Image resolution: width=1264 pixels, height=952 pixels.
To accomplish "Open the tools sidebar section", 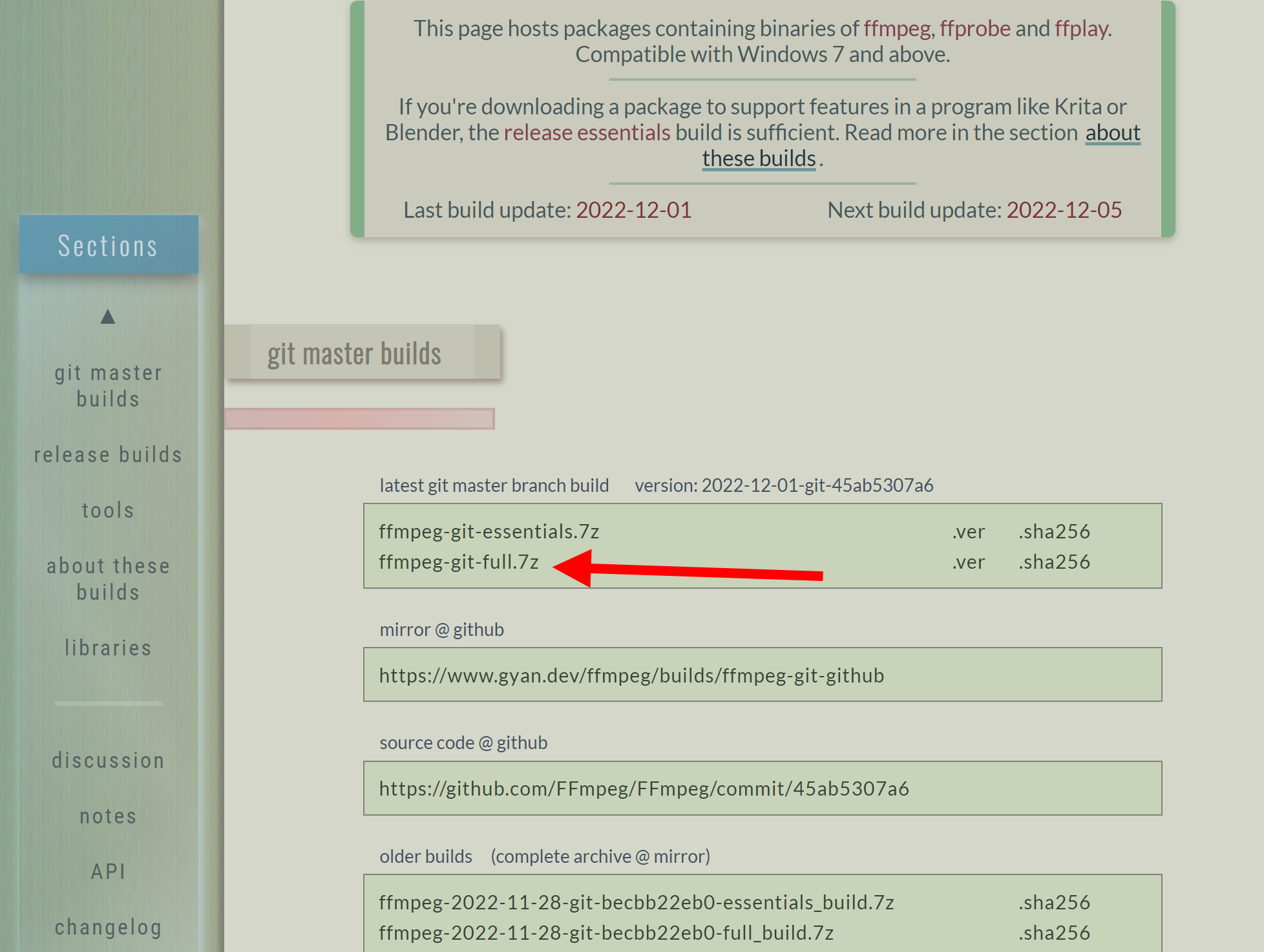I will [x=108, y=510].
